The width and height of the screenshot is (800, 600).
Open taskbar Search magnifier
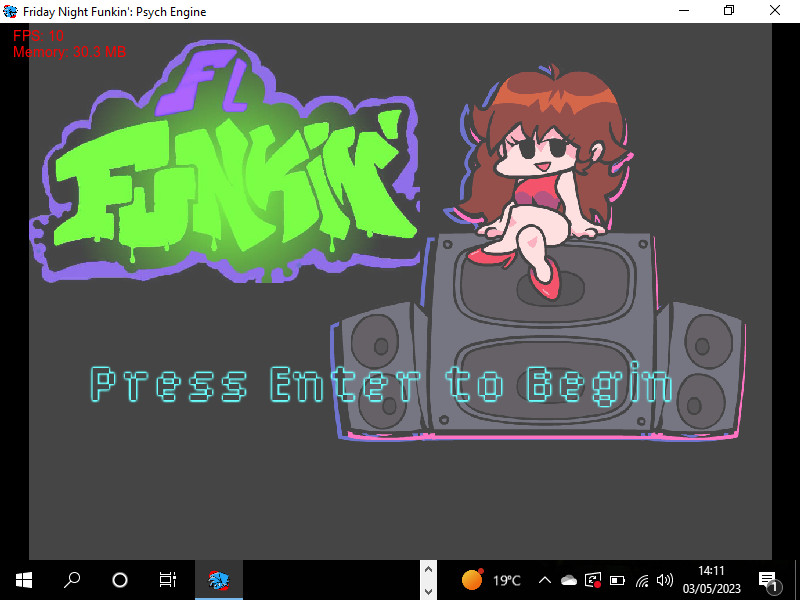pyautogui.click(x=72, y=580)
